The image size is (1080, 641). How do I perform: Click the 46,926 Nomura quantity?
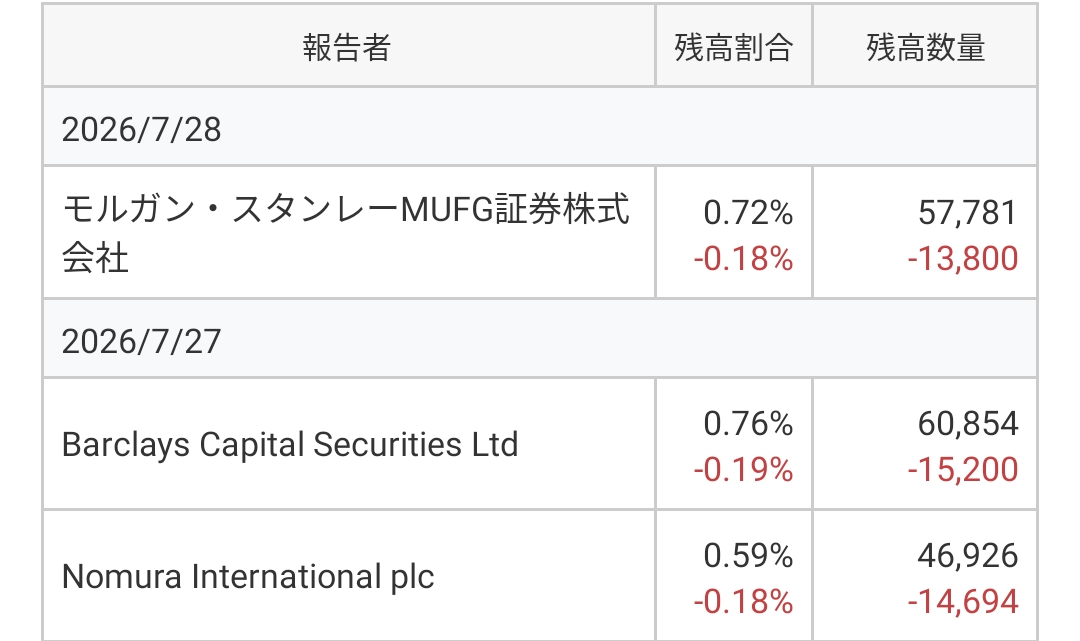tap(968, 556)
